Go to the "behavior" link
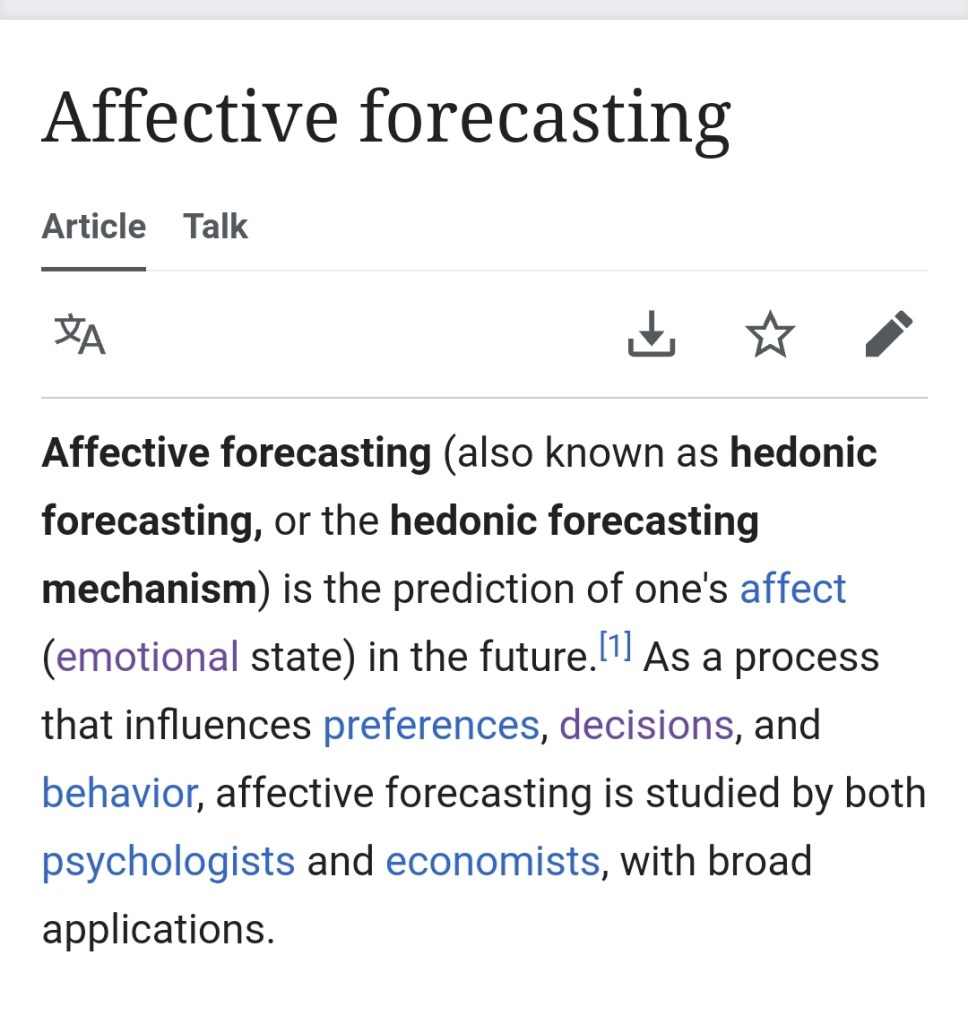The height and width of the screenshot is (1024, 968). (119, 793)
